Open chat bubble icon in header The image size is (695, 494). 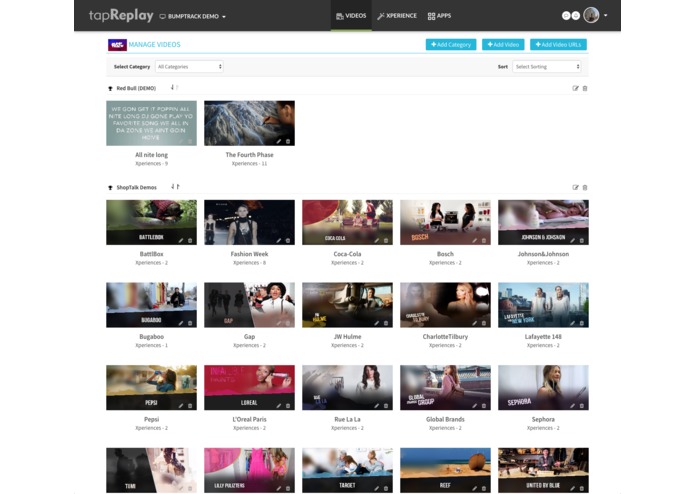(x=566, y=16)
